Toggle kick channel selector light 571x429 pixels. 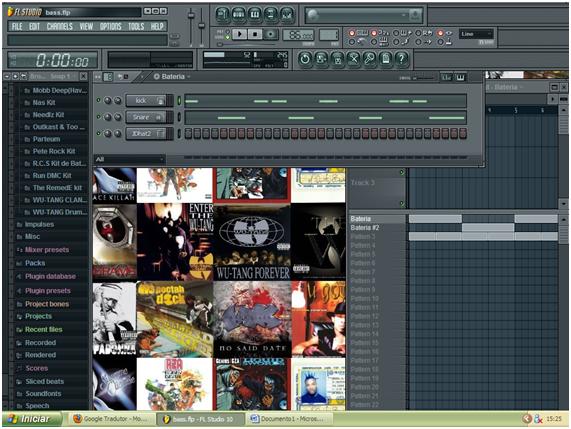(x=179, y=101)
